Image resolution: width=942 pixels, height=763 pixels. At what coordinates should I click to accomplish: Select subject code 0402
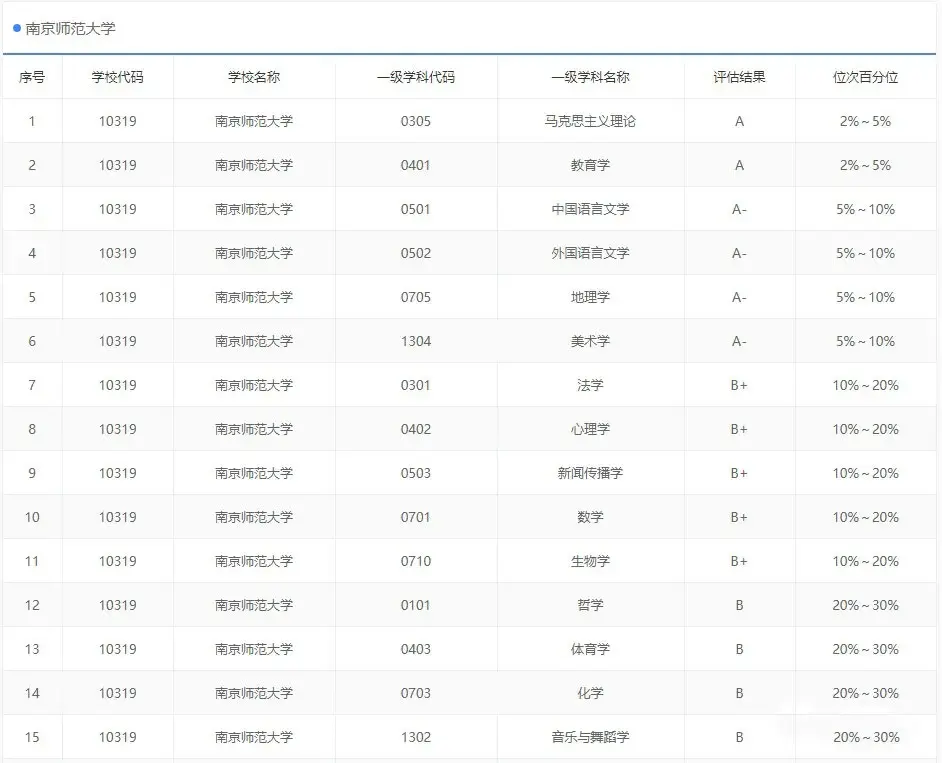(416, 429)
